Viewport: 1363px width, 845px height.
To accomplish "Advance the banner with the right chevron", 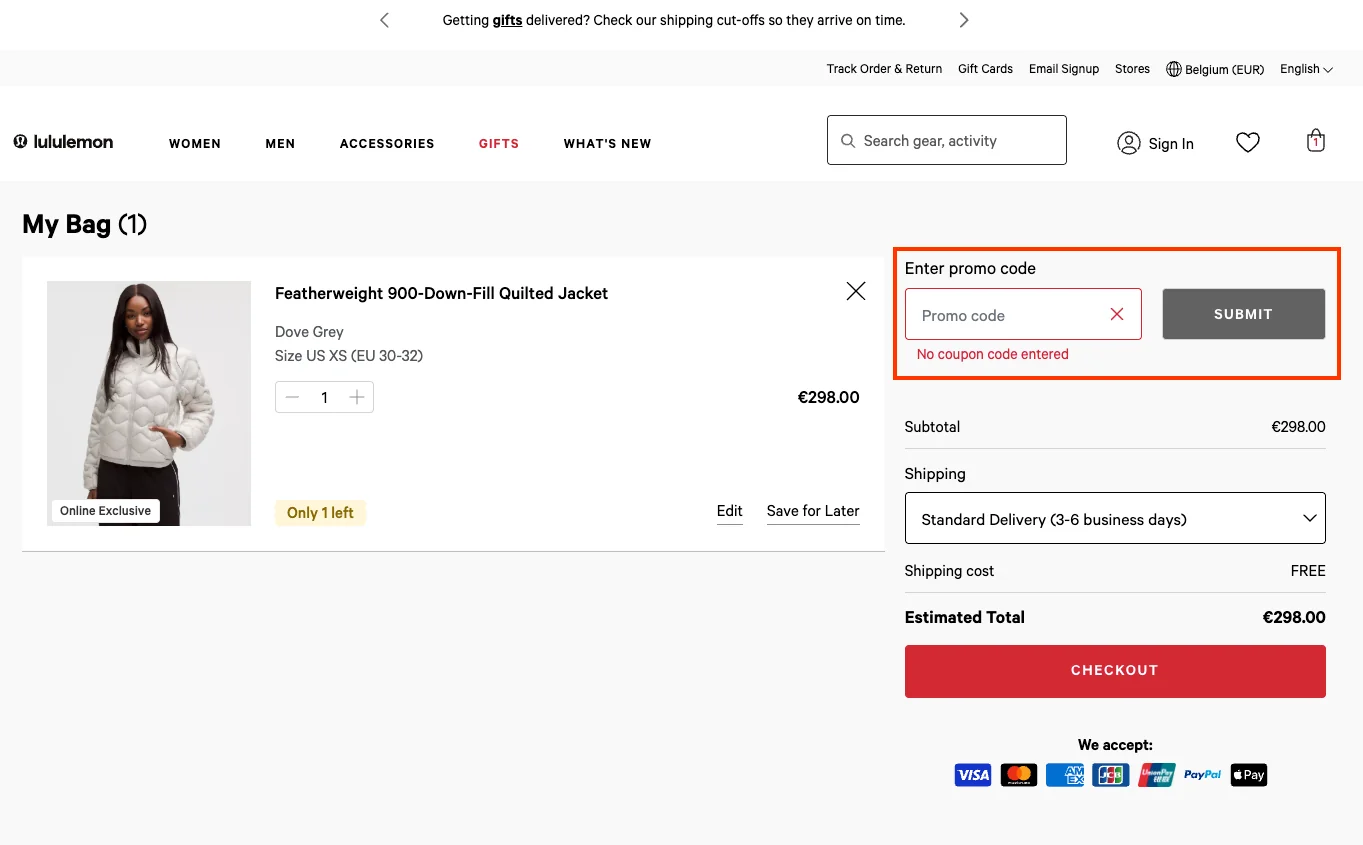I will click(x=963, y=19).
